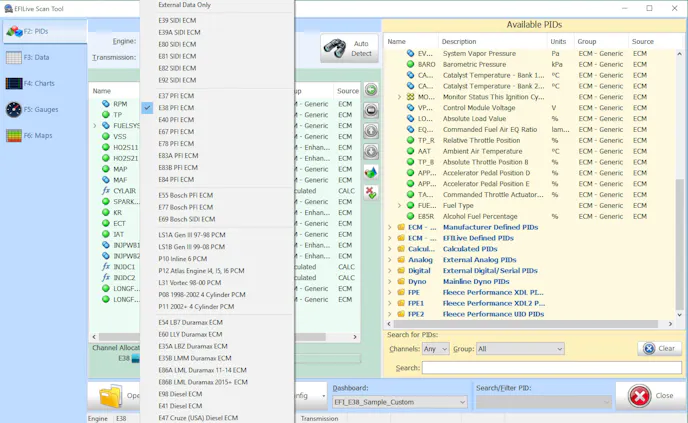Open the F5: Gauges panel icon

(x=14, y=109)
